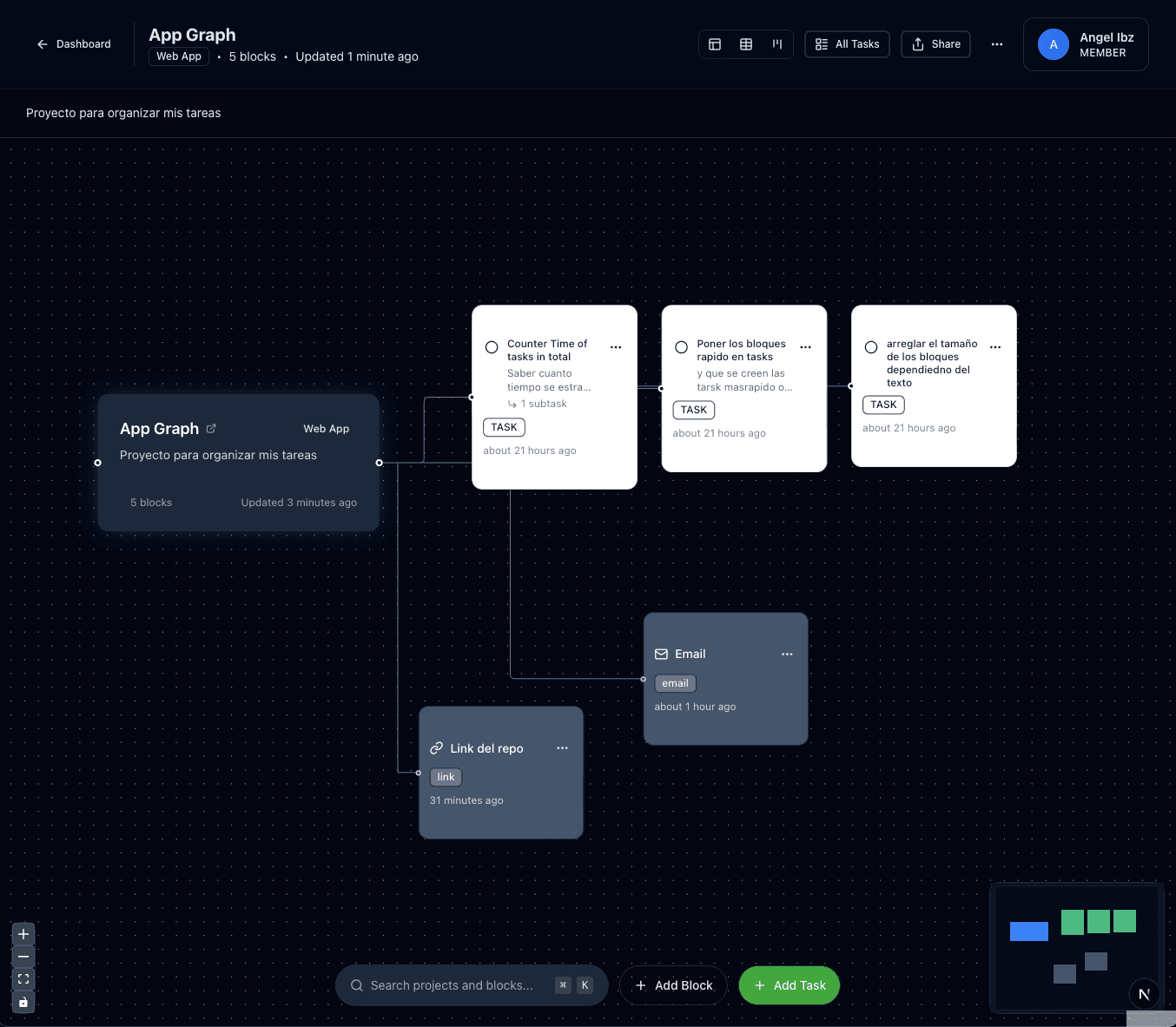Click the green Add Task button
The width and height of the screenshot is (1176, 1027).
pos(789,985)
